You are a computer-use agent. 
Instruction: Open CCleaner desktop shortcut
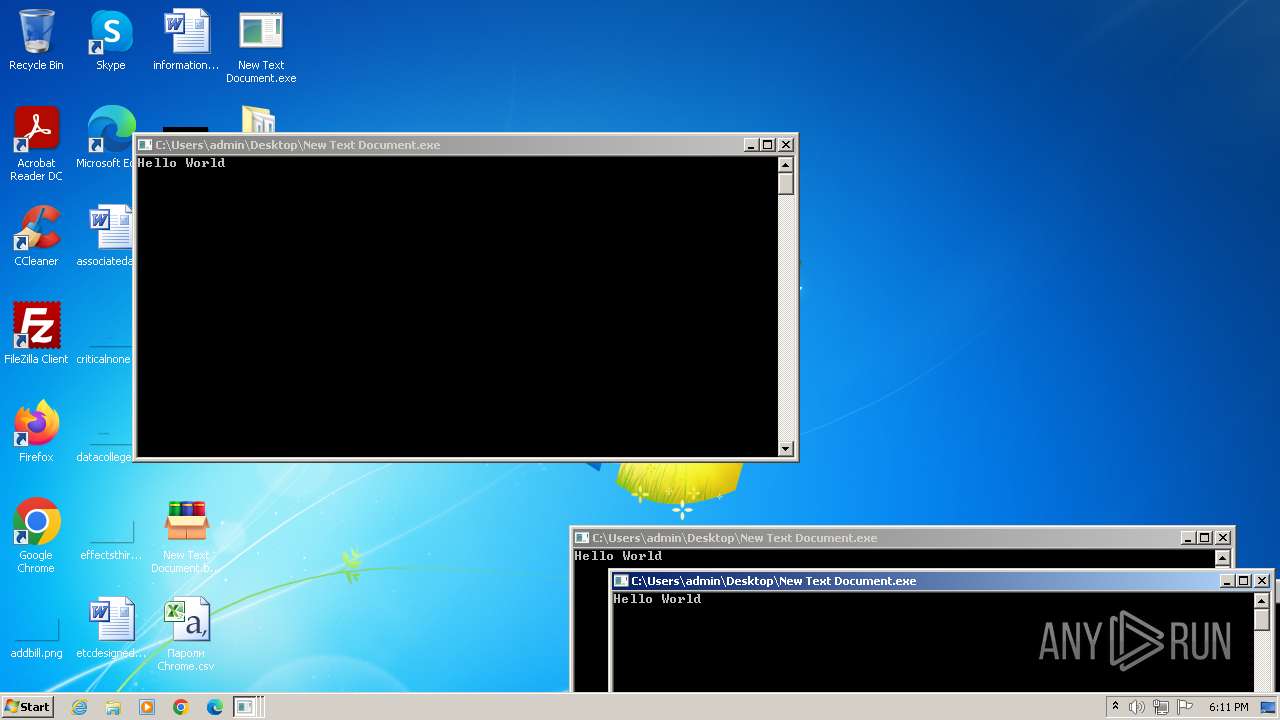36,236
